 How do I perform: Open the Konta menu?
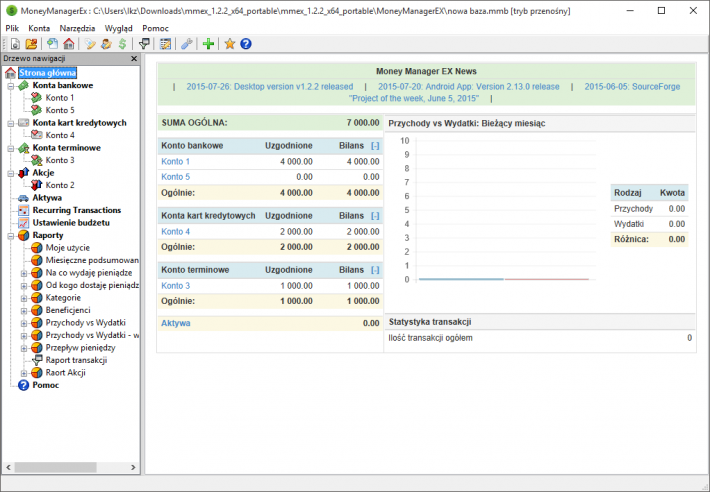click(x=39, y=28)
